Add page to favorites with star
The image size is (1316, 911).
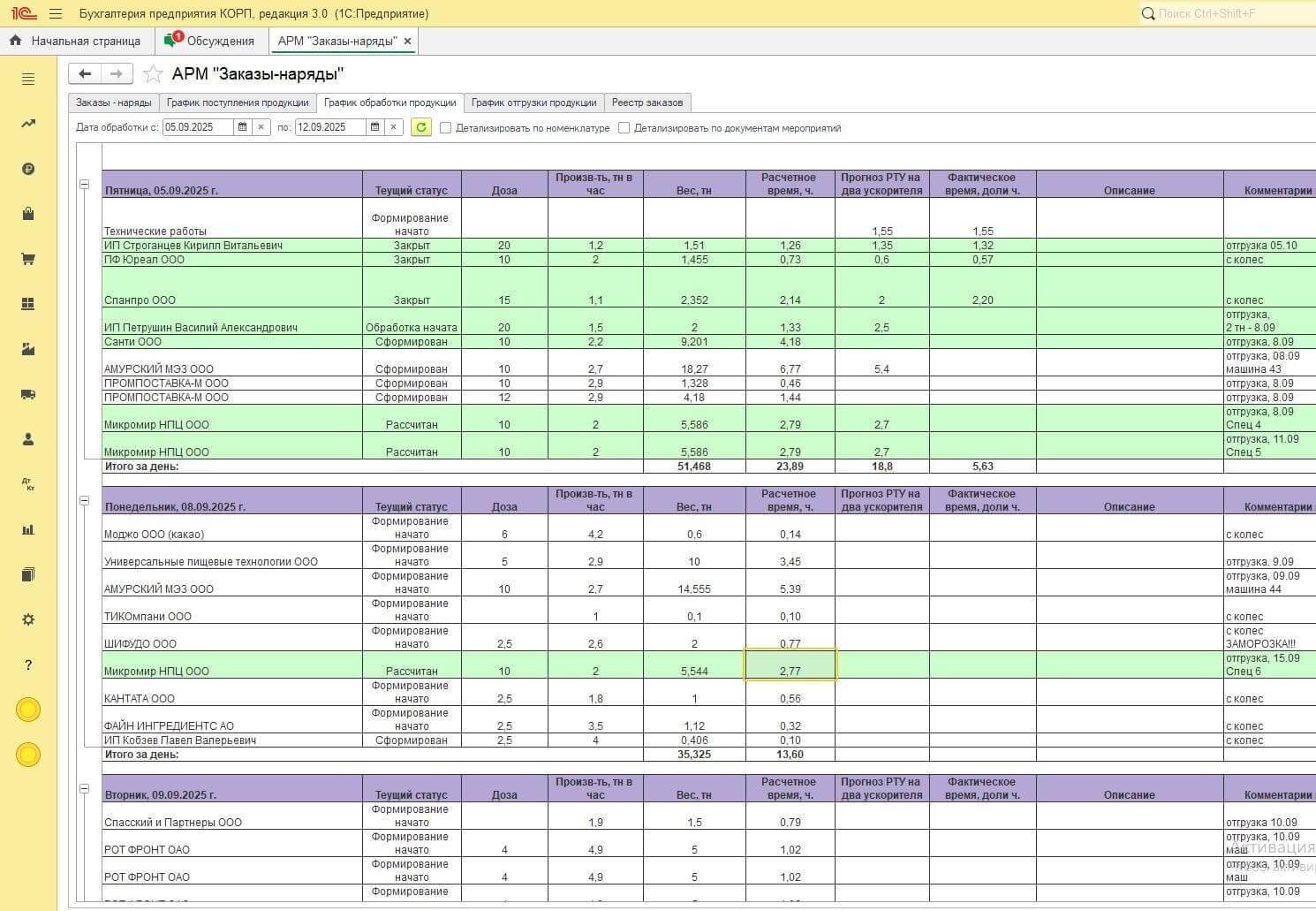pos(154,74)
